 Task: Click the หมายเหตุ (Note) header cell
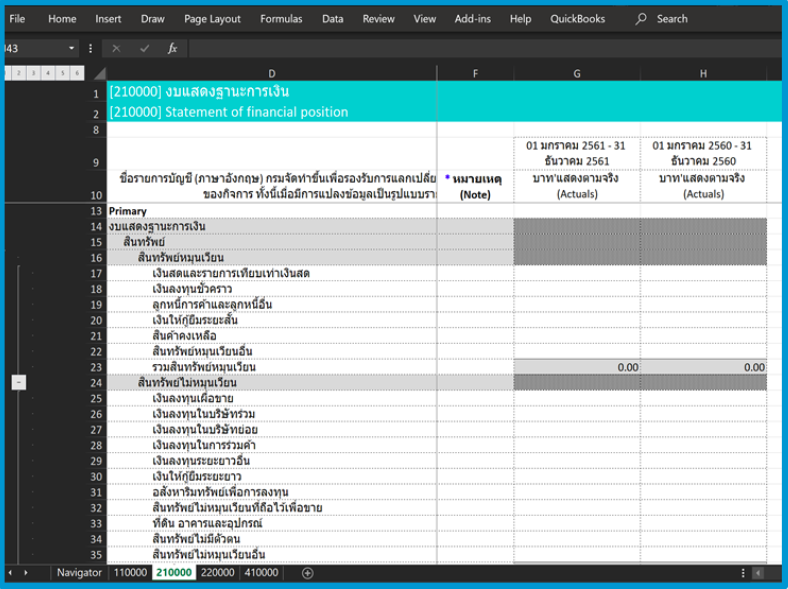(x=475, y=187)
